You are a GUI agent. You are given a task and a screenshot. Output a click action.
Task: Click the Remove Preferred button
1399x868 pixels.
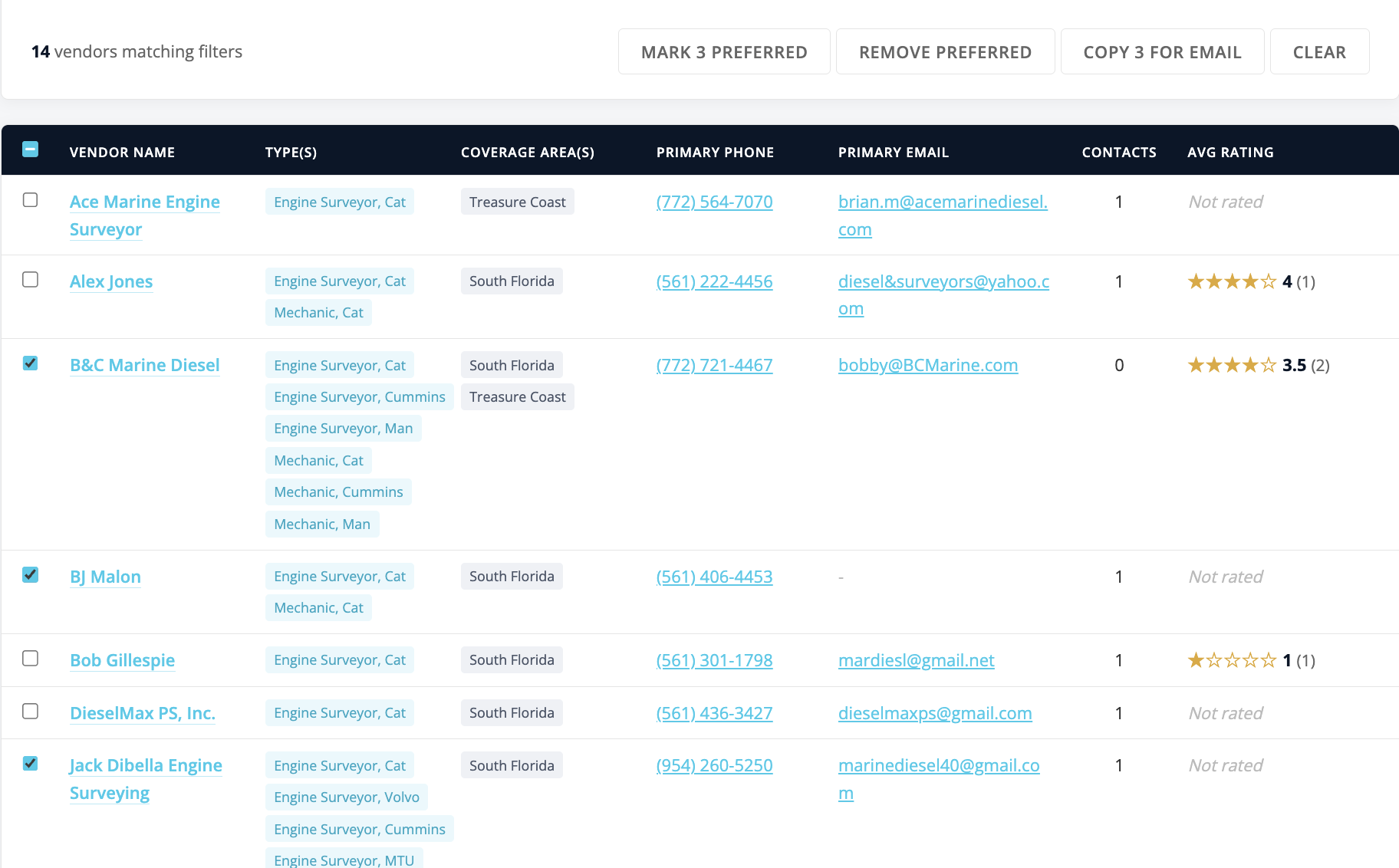point(945,51)
